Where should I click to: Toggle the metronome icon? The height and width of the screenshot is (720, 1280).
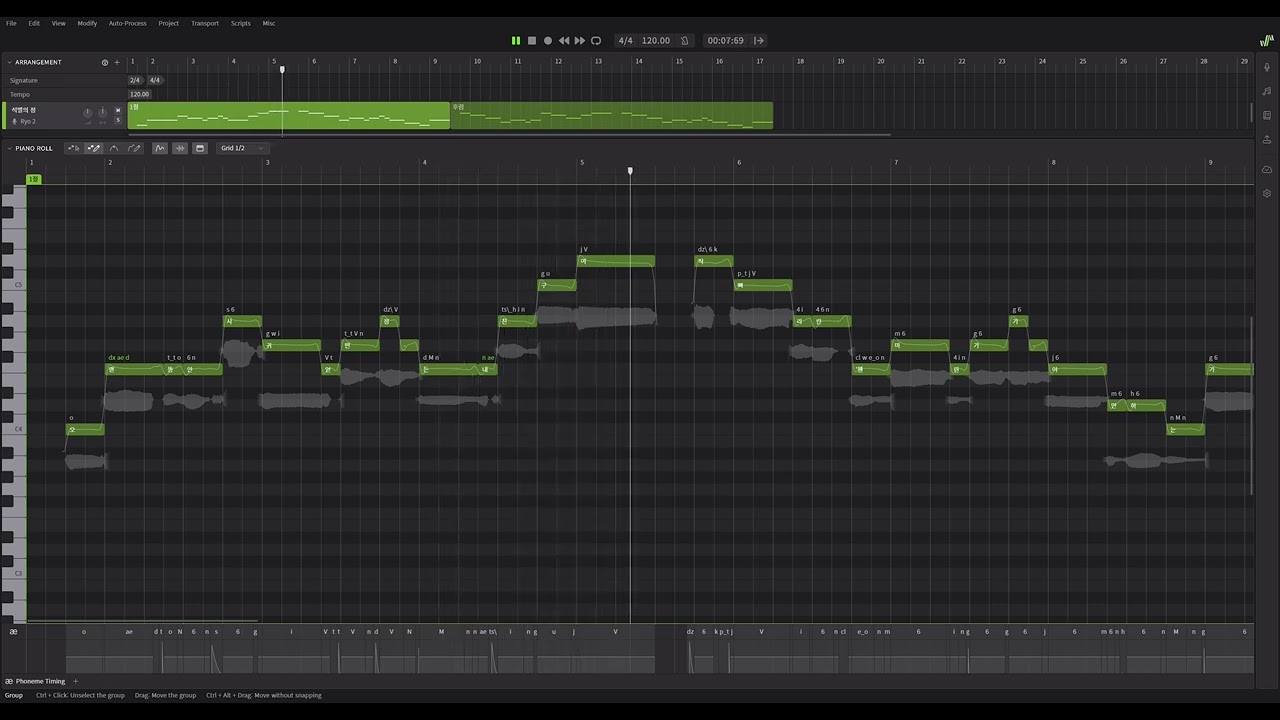tap(685, 41)
